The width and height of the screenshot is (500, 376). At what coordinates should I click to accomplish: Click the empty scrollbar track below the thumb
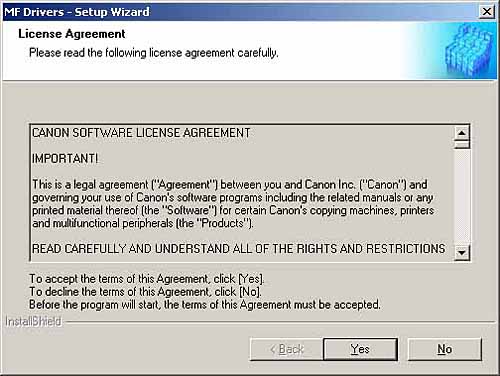(462, 197)
